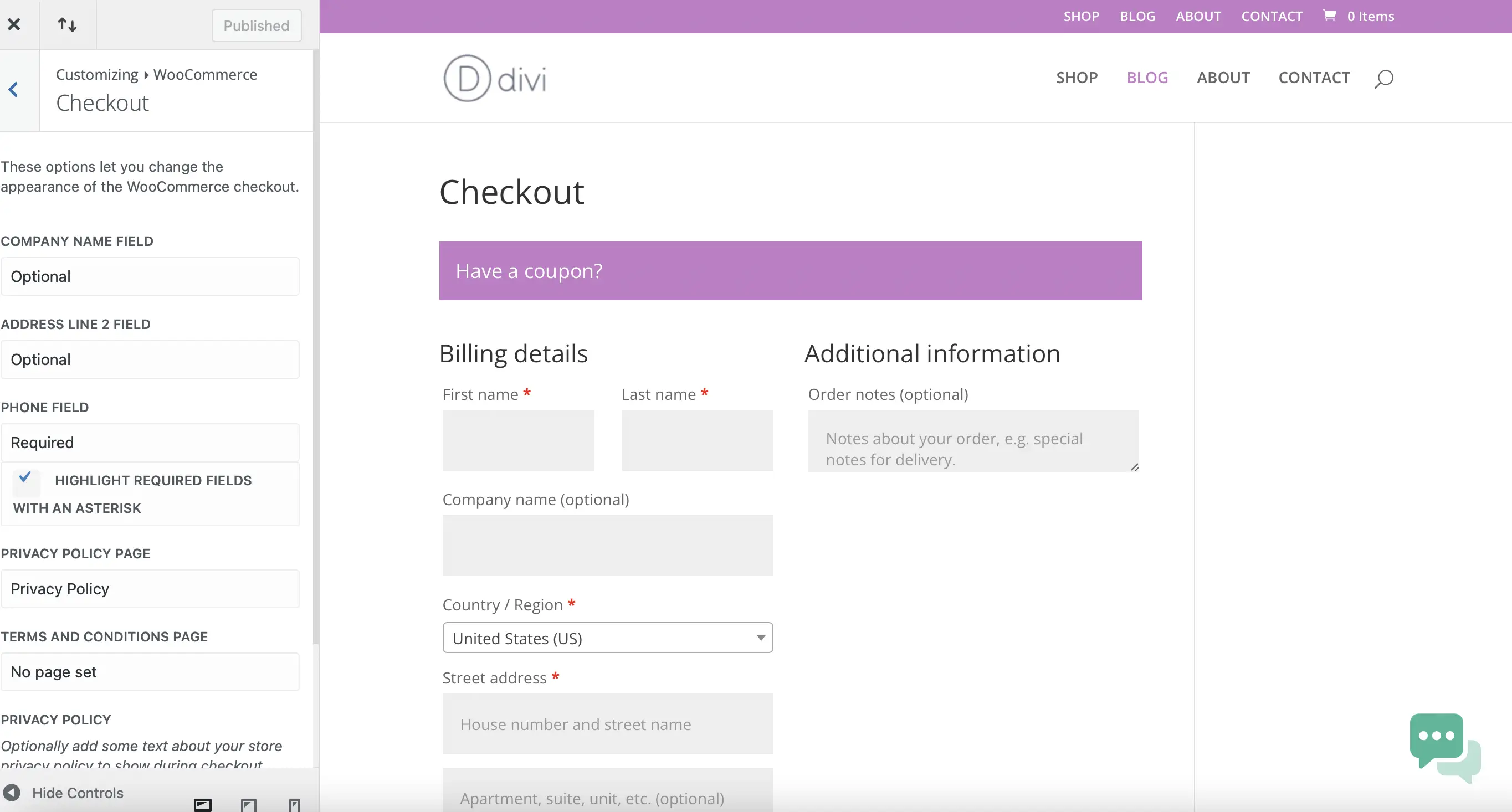1512x812 pixels.
Task: Click the BLOG menu item navigation
Action: (x=1147, y=77)
